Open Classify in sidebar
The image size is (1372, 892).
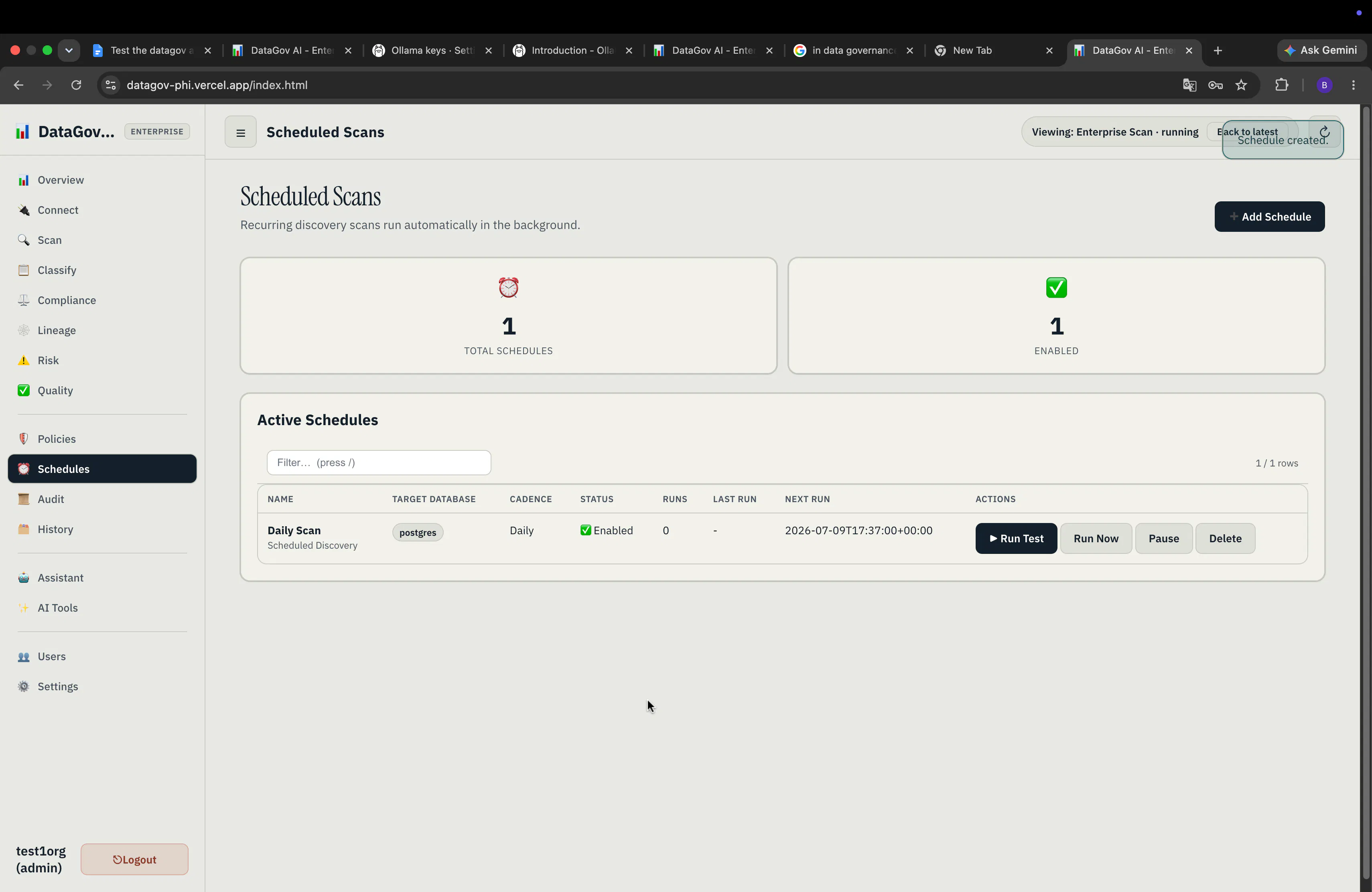coord(102,270)
